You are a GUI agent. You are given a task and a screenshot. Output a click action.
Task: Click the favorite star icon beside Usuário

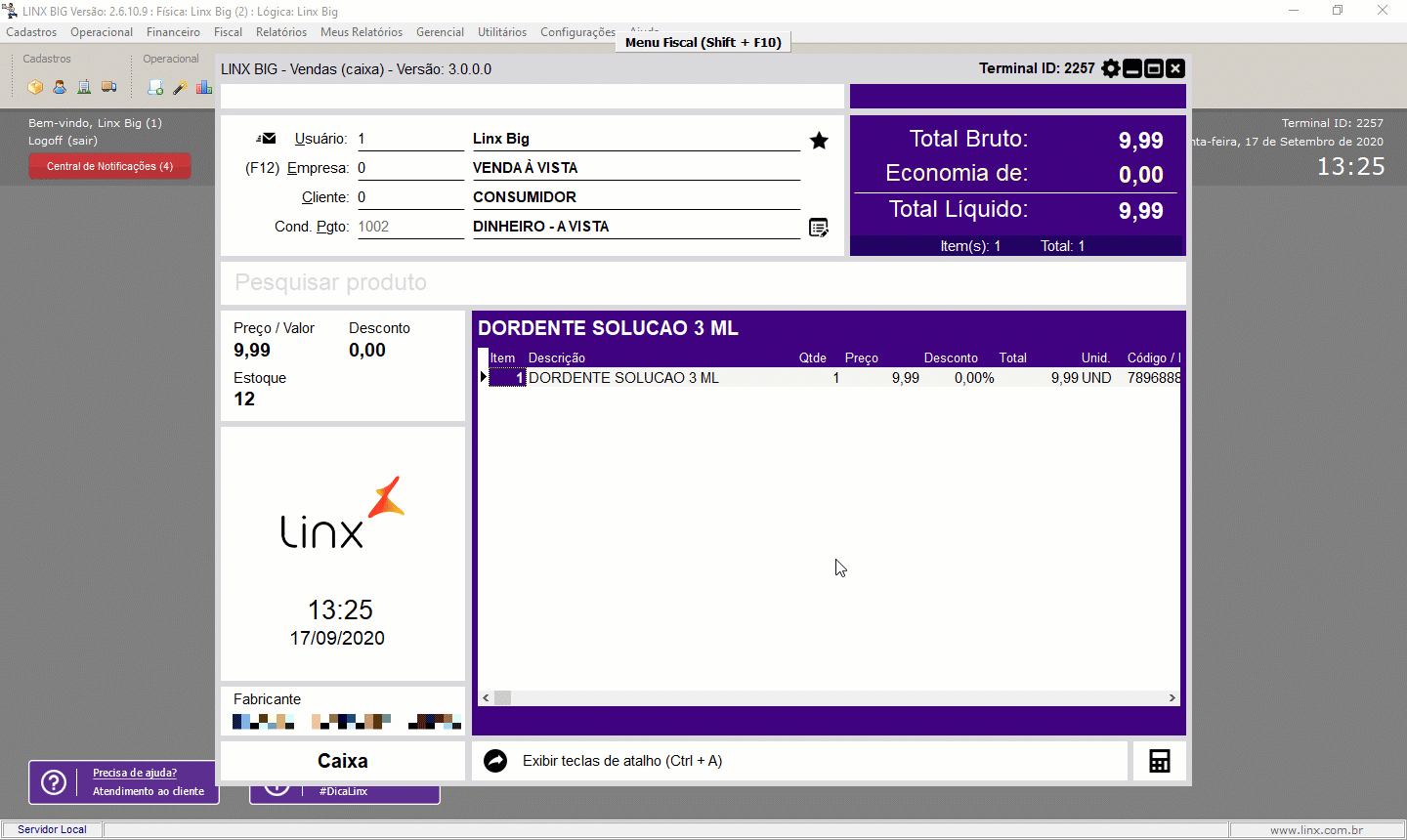click(819, 141)
